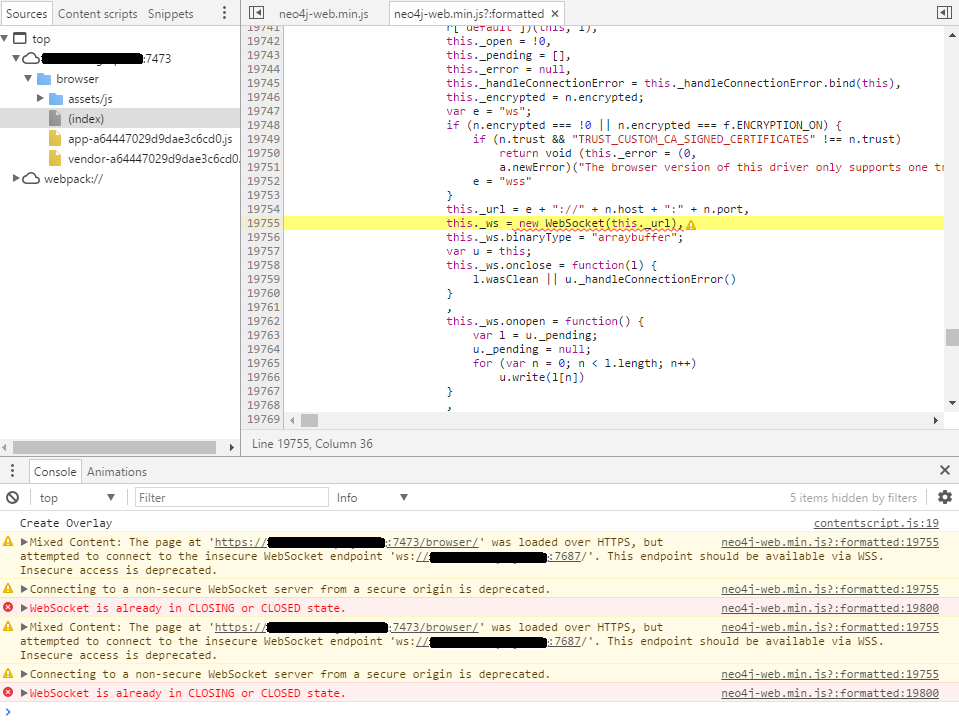Select the browser folder row
Screen dimensions: 959x727
77,79
